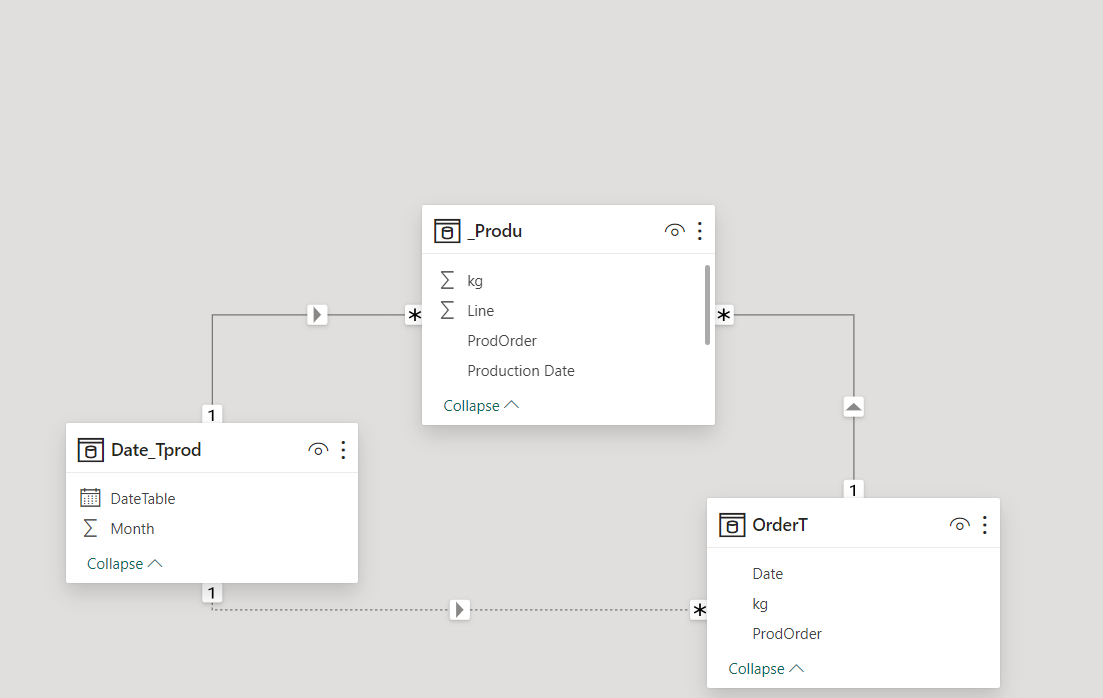Click upward filter arrow on OrderT to _Produ relationship

[853, 407]
